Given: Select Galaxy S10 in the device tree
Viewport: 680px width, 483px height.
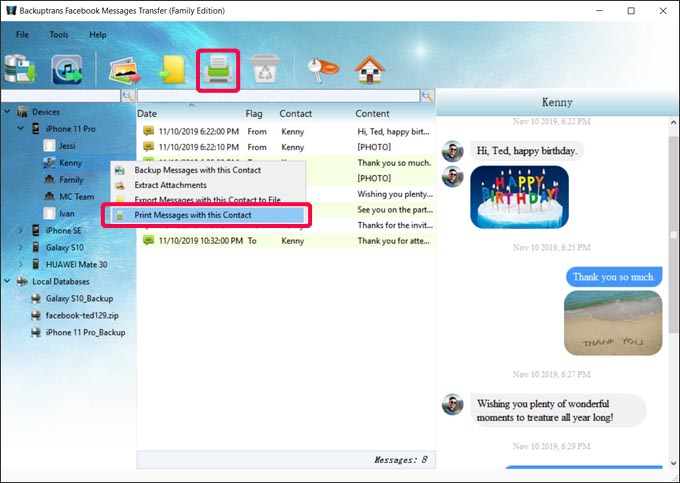Looking at the screenshot, I should click(65, 247).
